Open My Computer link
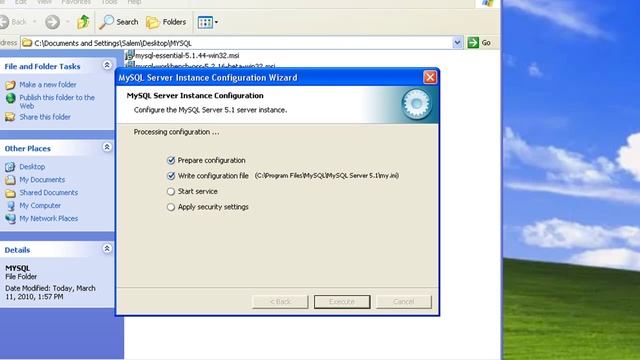This screenshot has width=640, height=360. (x=40, y=206)
